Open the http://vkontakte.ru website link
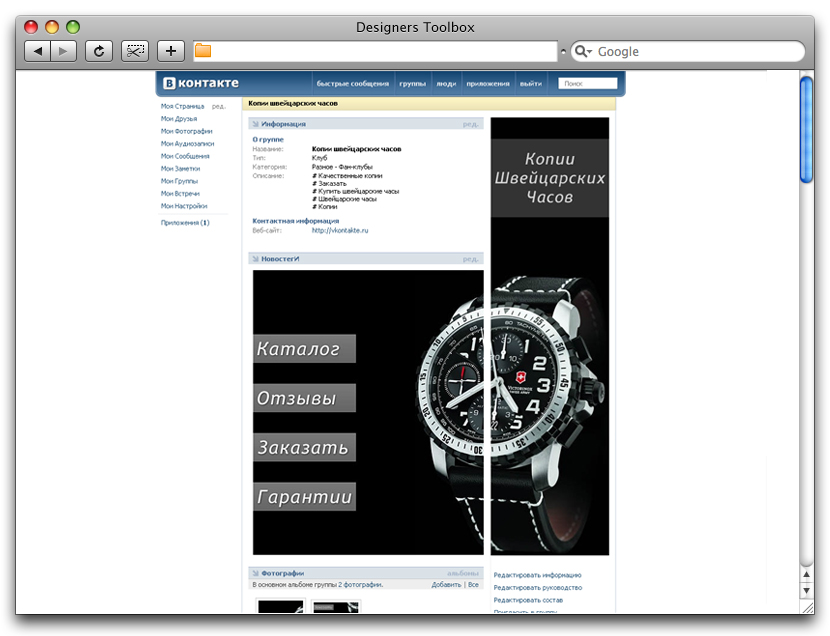830x636 pixels. [x=340, y=230]
